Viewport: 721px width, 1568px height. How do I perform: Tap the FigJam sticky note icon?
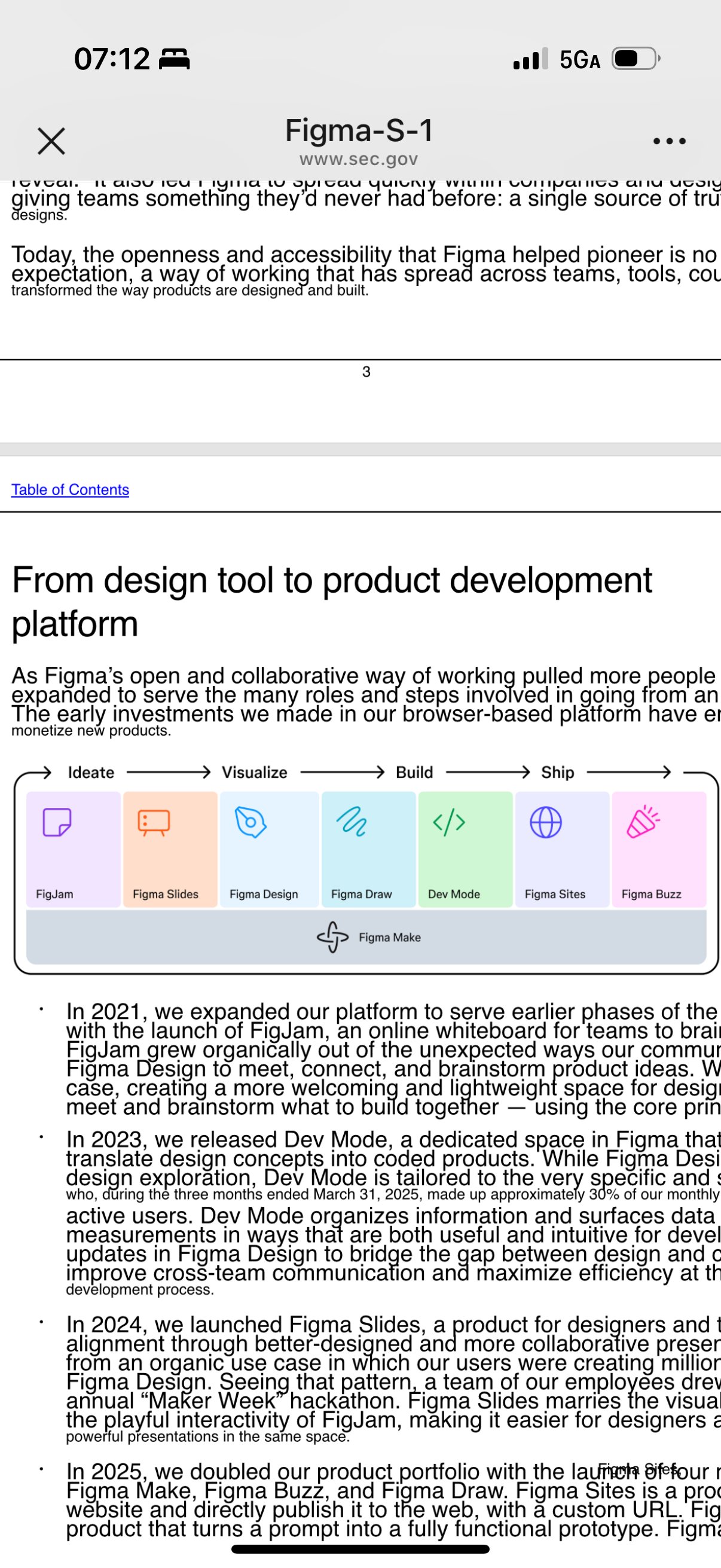57,822
